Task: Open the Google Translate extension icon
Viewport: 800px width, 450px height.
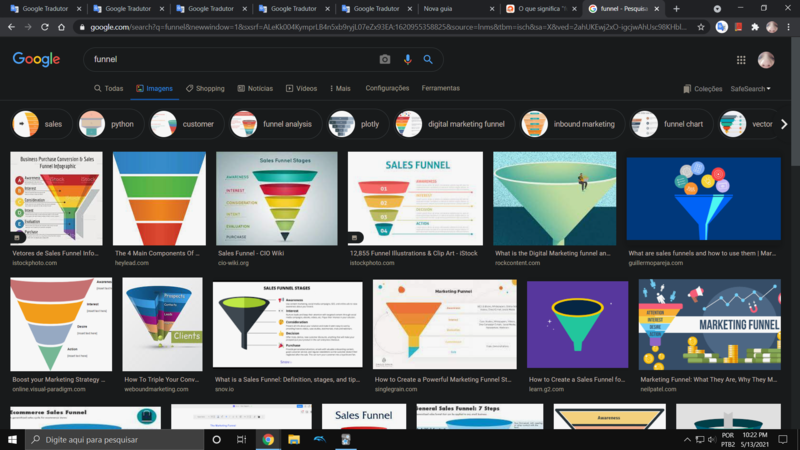Action: click(x=721, y=27)
